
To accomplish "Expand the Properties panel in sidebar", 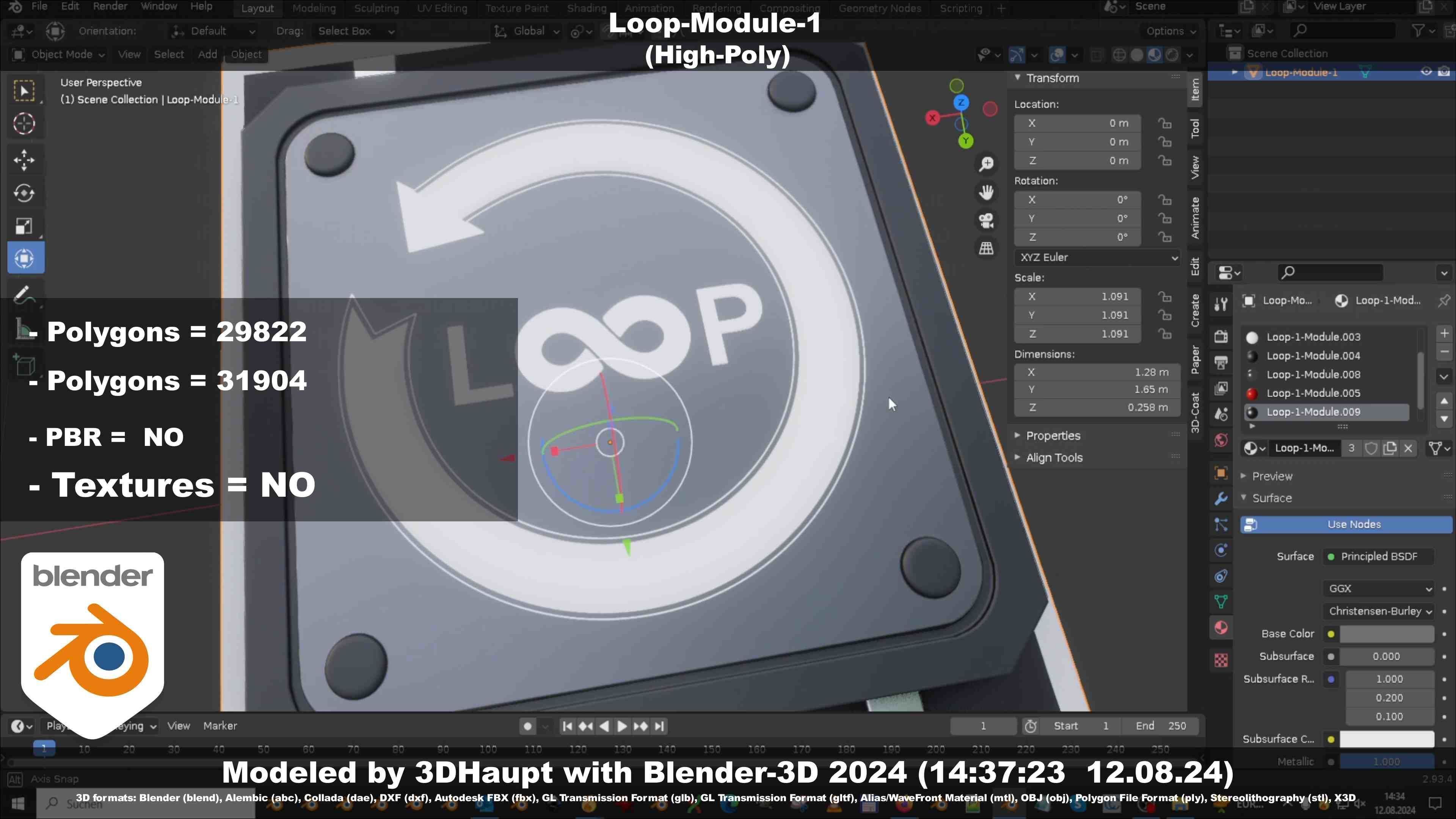I will point(1053,436).
